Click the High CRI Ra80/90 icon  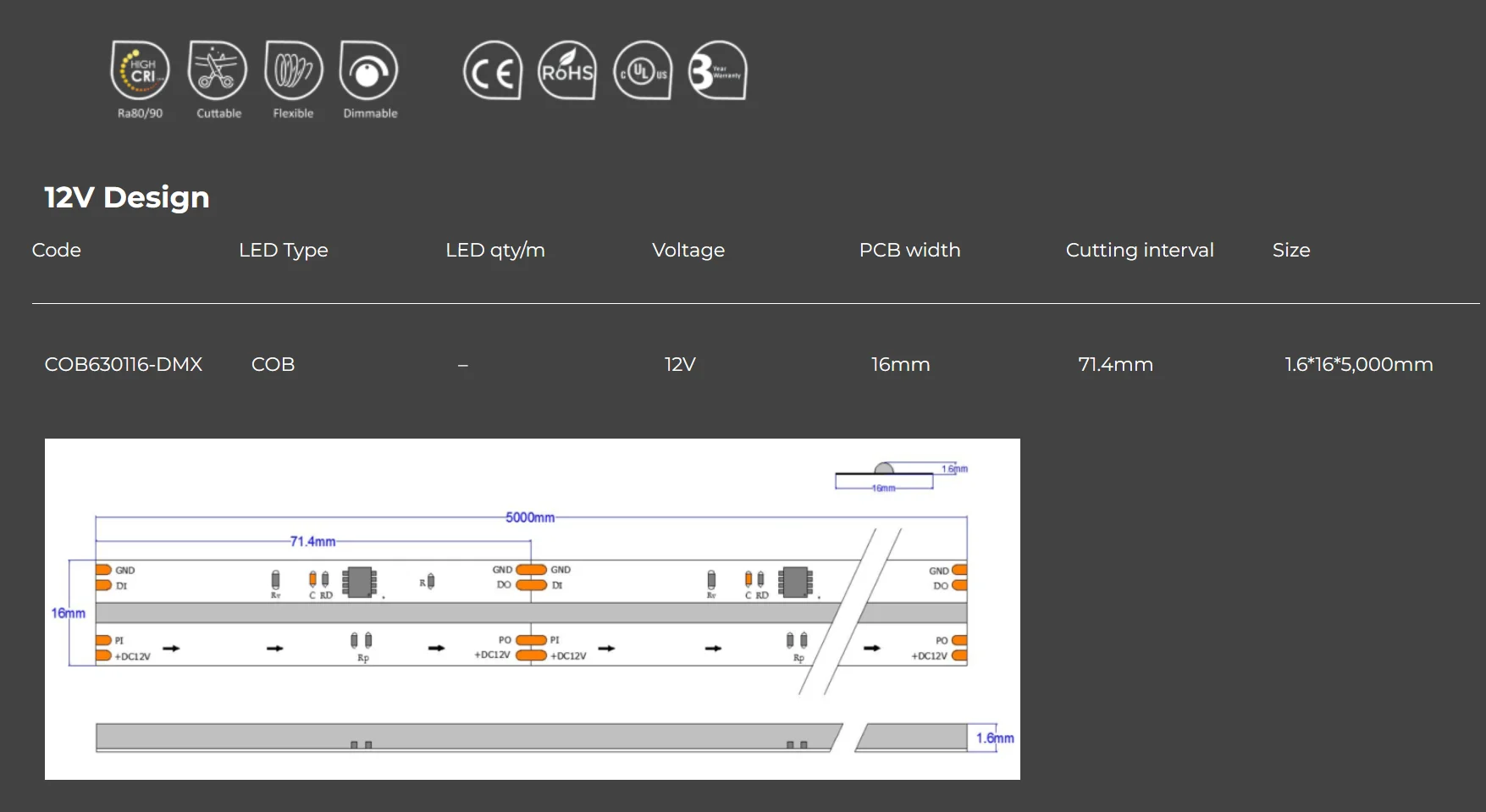139,71
